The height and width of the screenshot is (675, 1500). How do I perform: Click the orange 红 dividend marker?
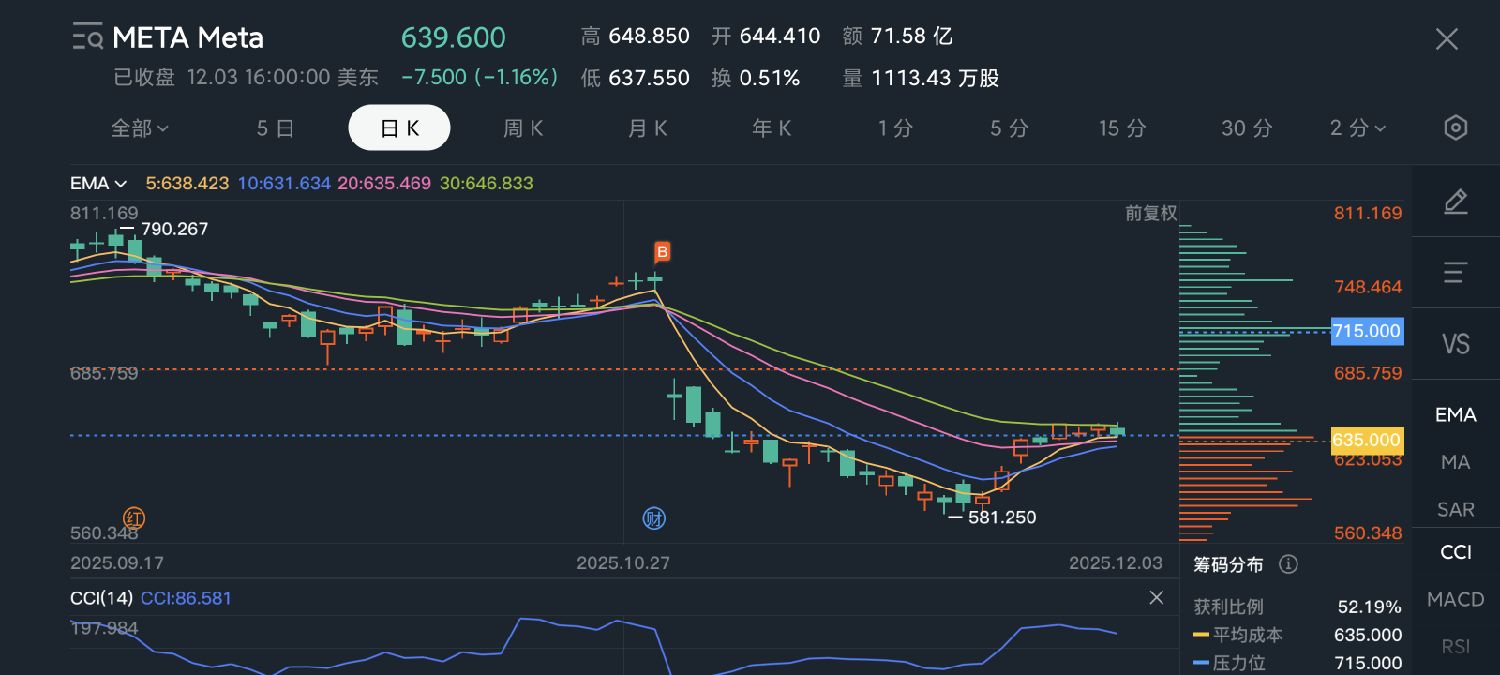click(x=134, y=517)
